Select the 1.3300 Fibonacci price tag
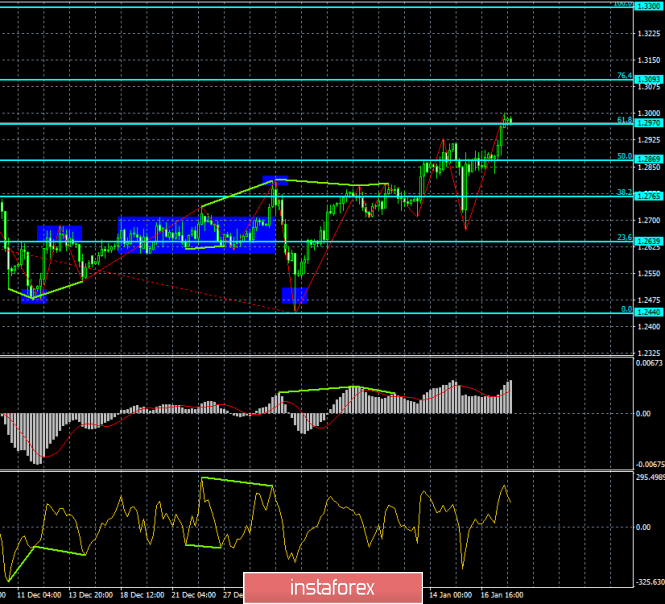 pyautogui.click(x=649, y=5)
